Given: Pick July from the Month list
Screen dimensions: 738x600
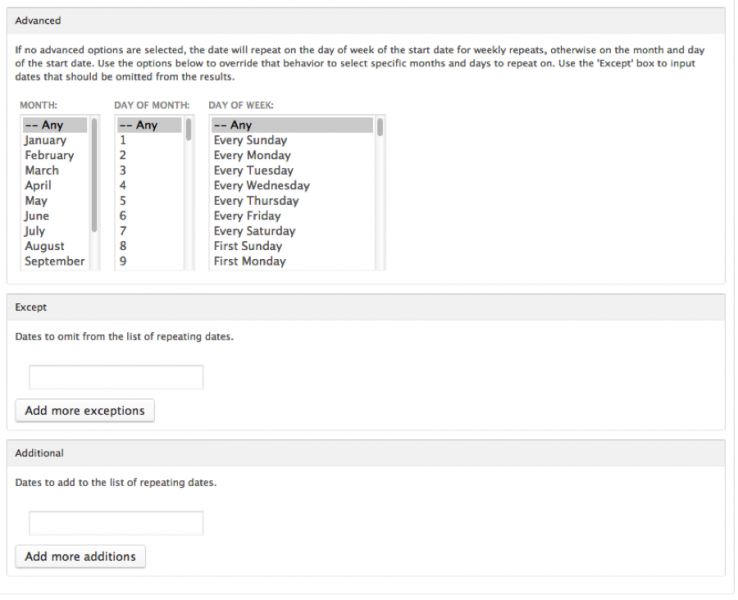Looking at the screenshot, I should [x=35, y=231].
